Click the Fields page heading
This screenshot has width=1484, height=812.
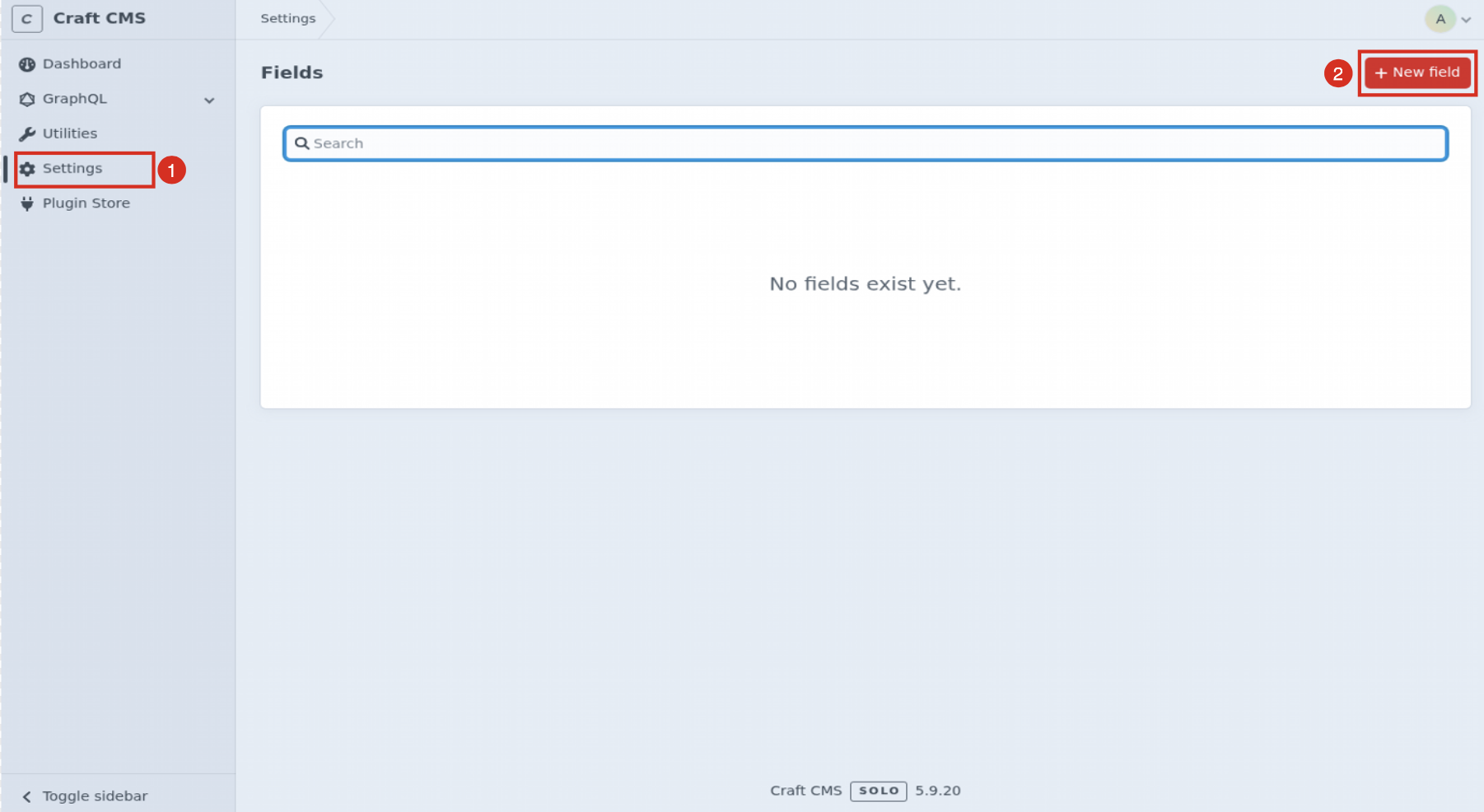coord(292,72)
